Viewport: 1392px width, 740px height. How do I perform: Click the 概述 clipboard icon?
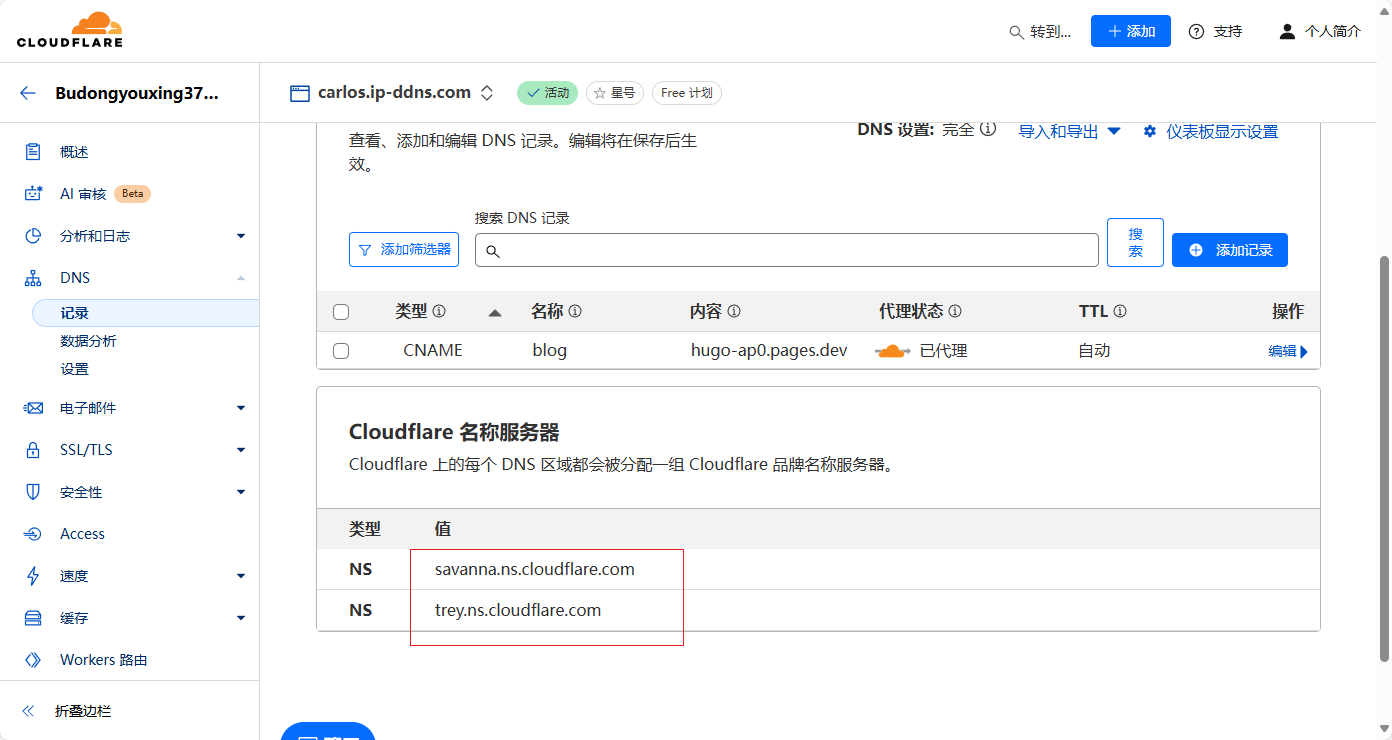(33, 152)
